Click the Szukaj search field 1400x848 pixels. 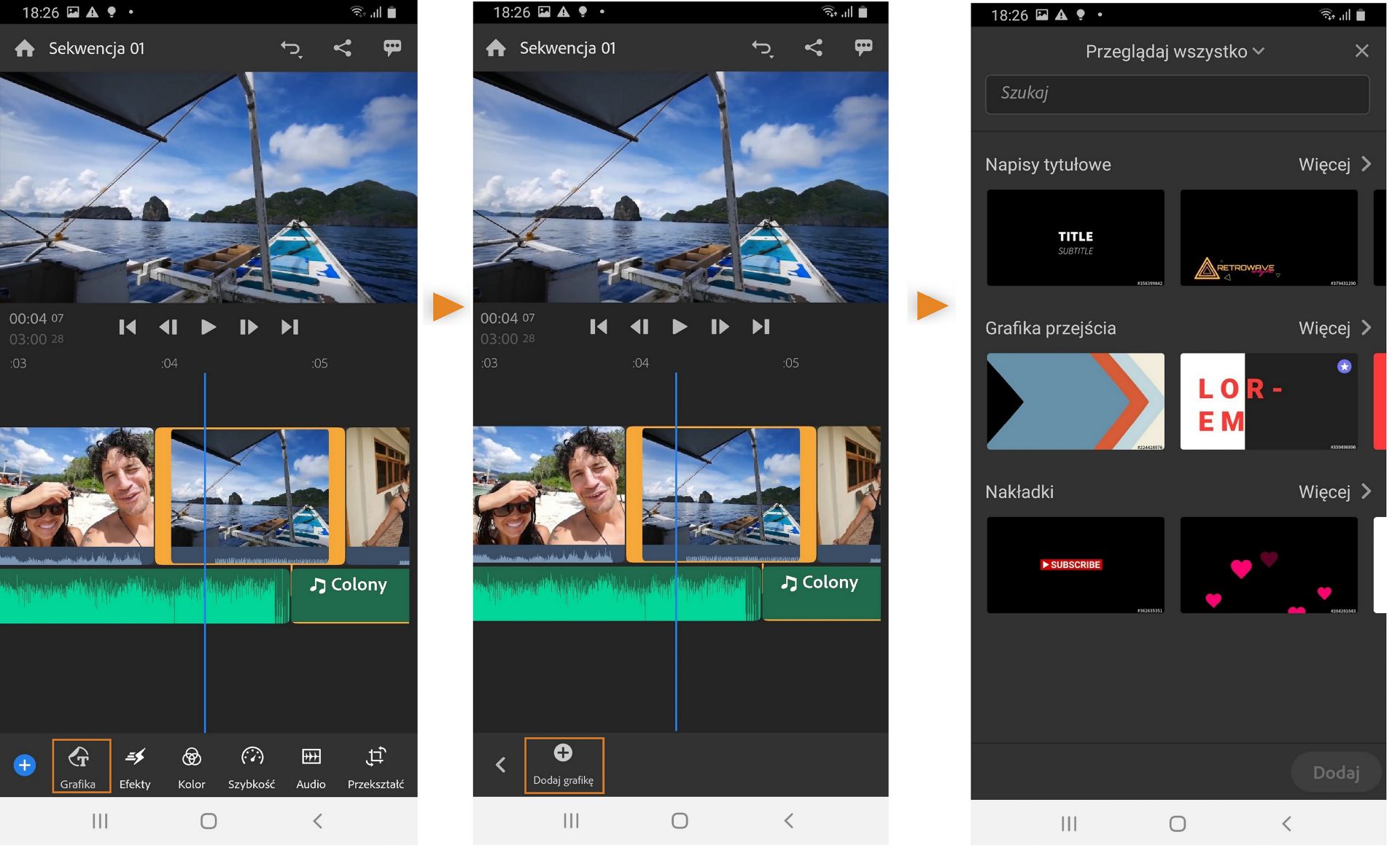[1177, 94]
